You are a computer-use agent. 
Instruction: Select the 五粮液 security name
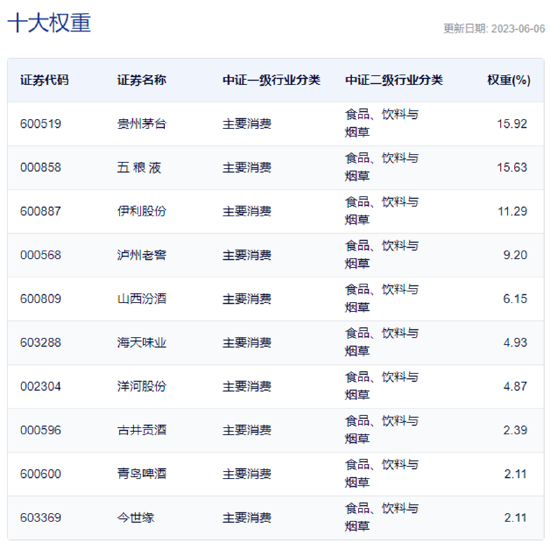139,168
